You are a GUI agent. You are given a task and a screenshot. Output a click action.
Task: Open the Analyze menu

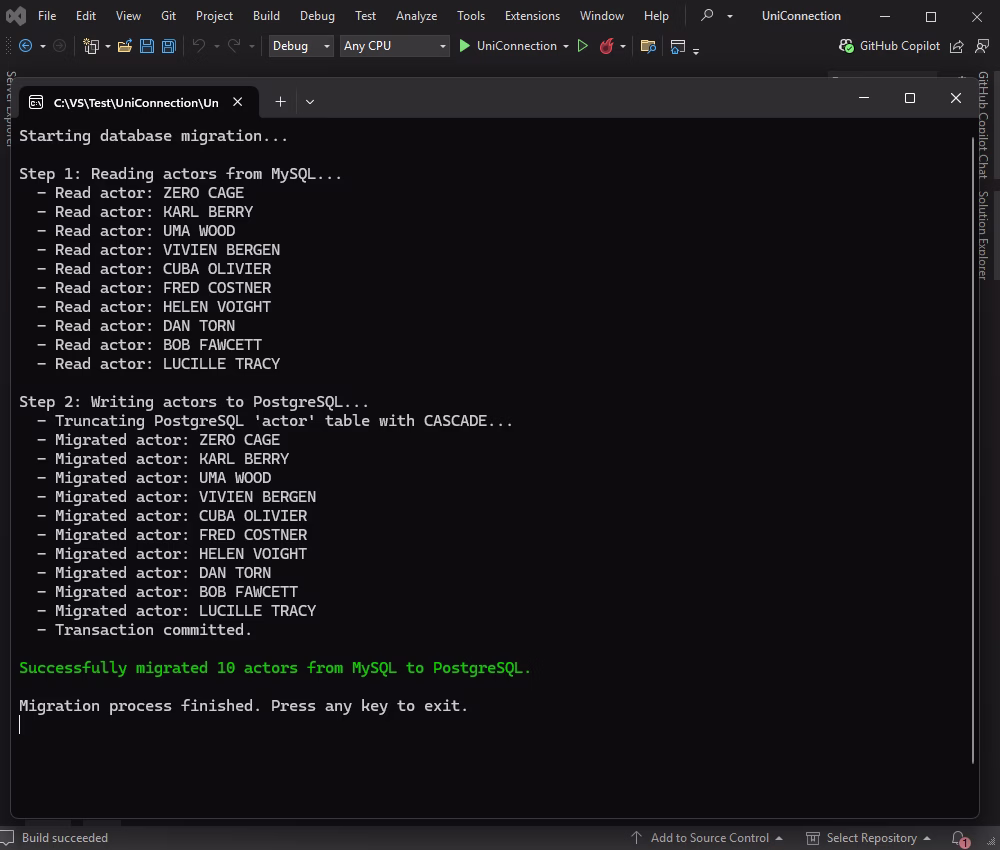coord(416,16)
